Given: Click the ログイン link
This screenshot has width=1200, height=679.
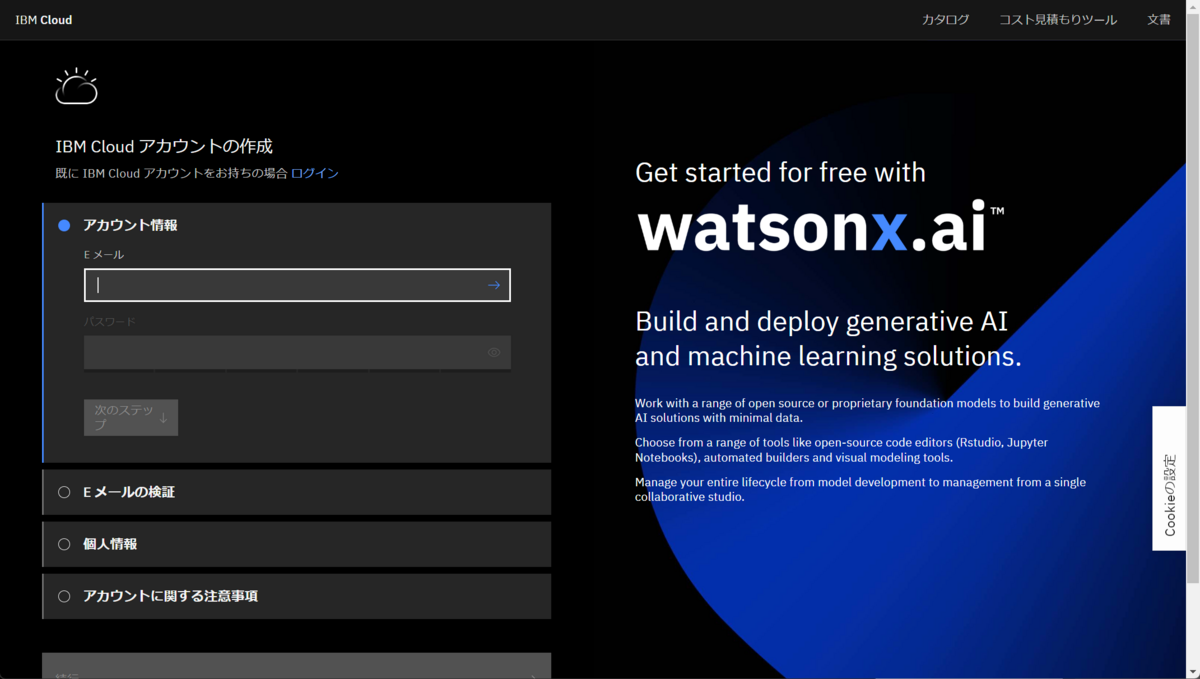Looking at the screenshot, I should point(315,173).
